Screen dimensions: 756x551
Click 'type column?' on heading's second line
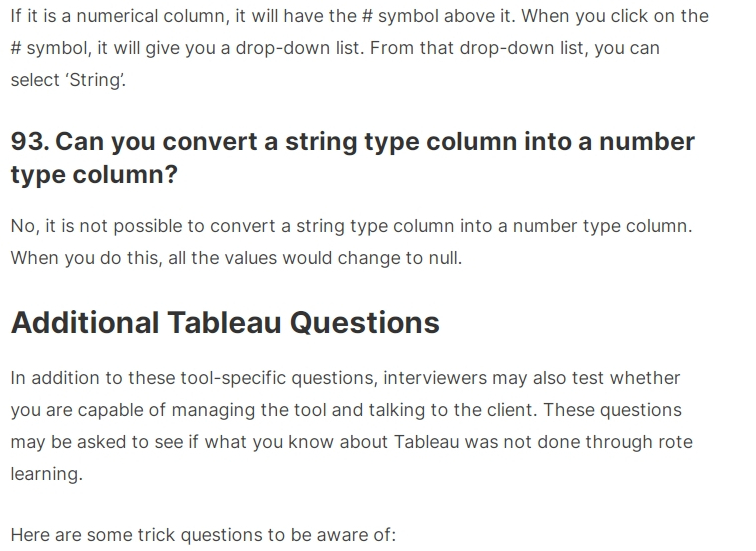point(94,174)
